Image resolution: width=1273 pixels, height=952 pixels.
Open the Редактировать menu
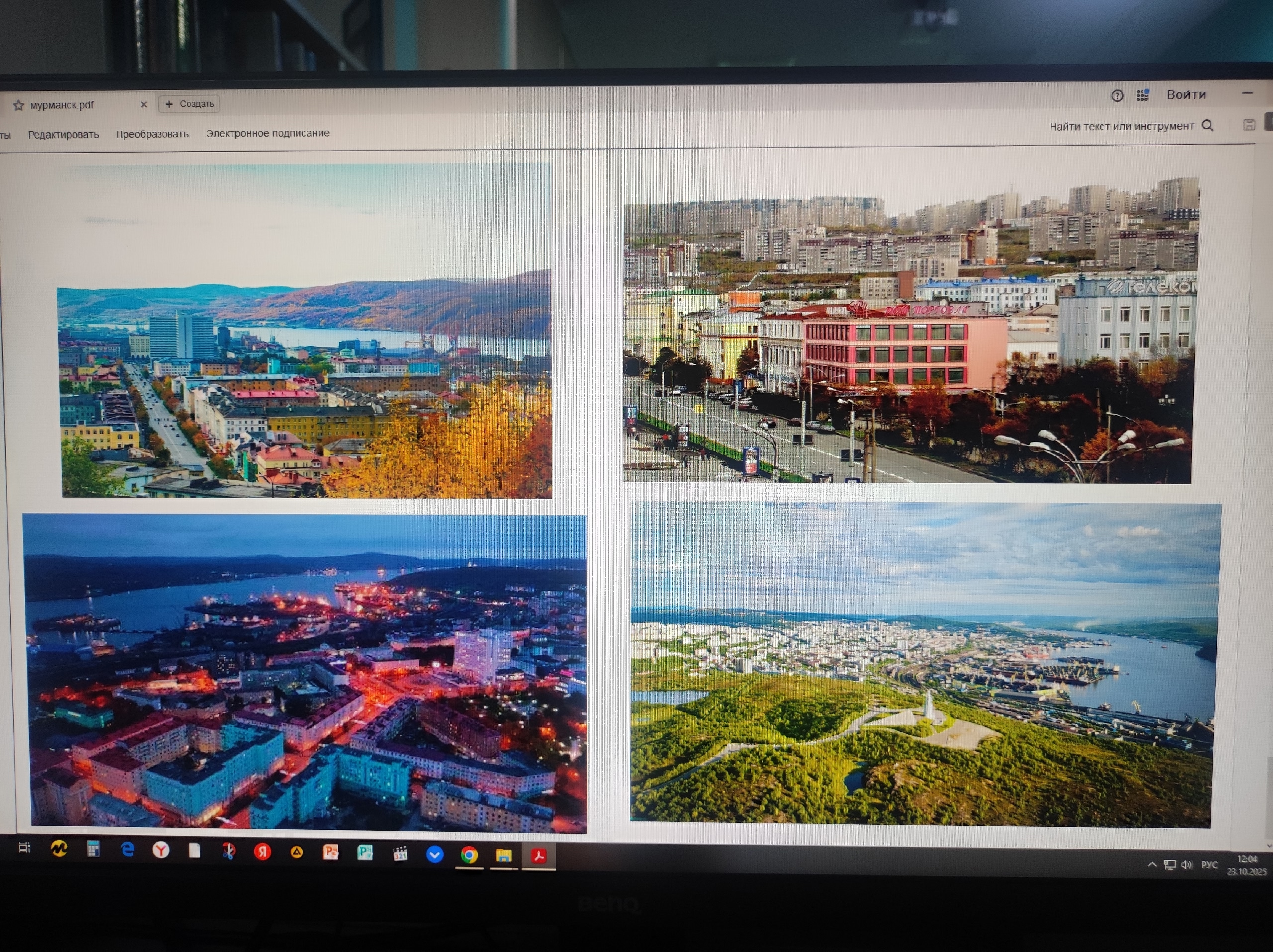coord(63,135)
